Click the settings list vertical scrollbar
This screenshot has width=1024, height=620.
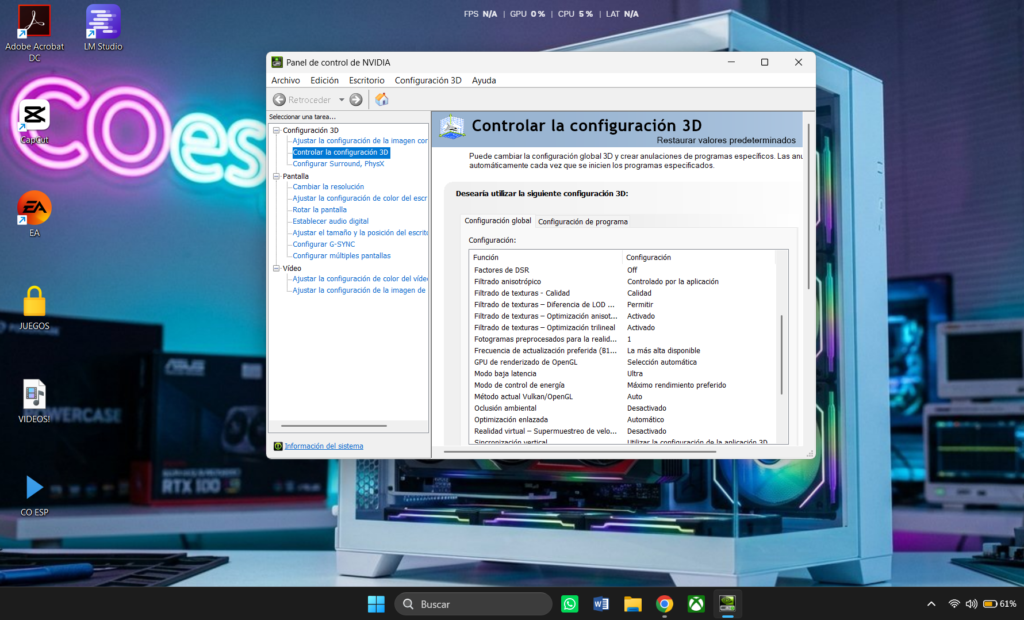coord(782,355)
